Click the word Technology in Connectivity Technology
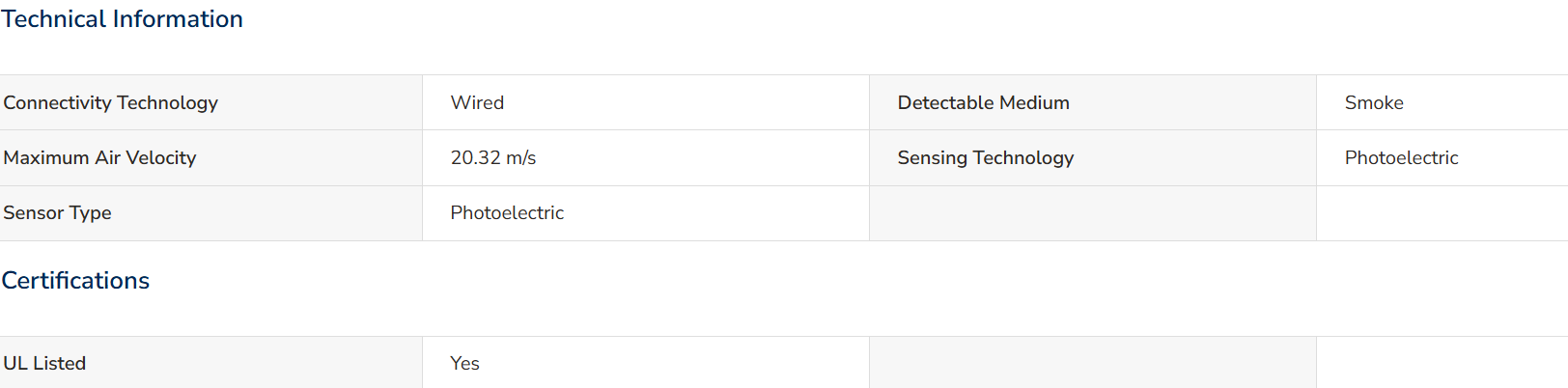The width and height of the screenshot is (1568, 388). (x=167, y=103)
